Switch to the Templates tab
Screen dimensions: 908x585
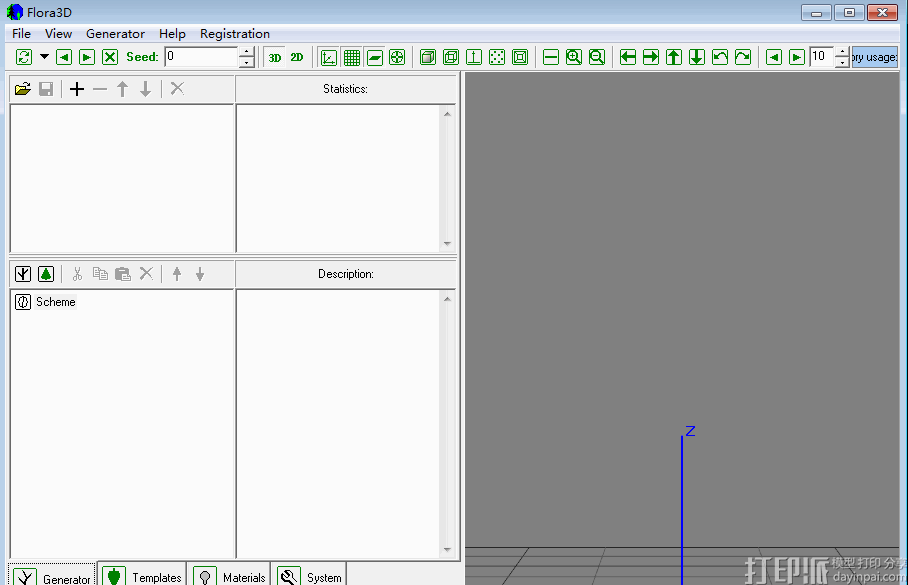(x=142, y=575)
